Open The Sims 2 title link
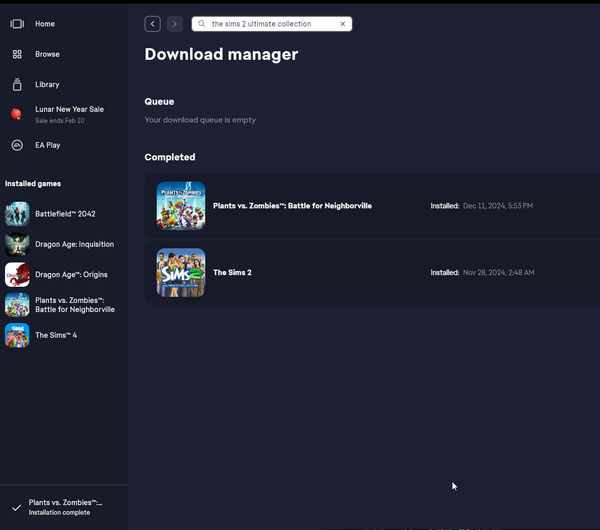Viewport: 600px width, 530px height. tap(232, 272)
